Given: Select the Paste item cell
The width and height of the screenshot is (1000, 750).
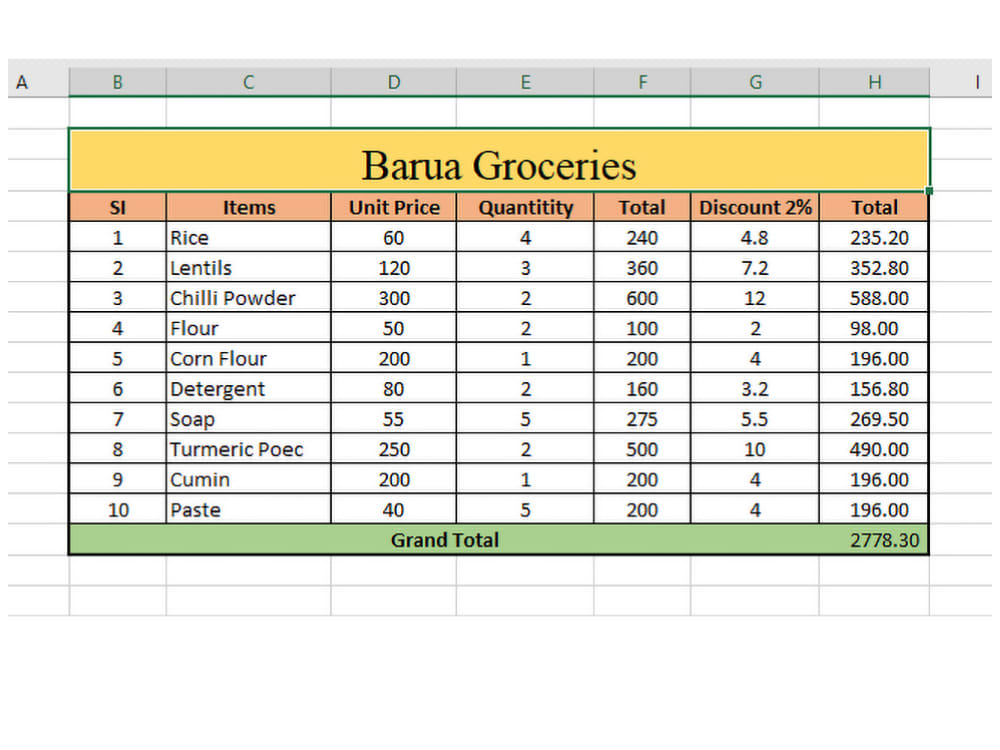Looking at the screenshot, I should [249, 510].
